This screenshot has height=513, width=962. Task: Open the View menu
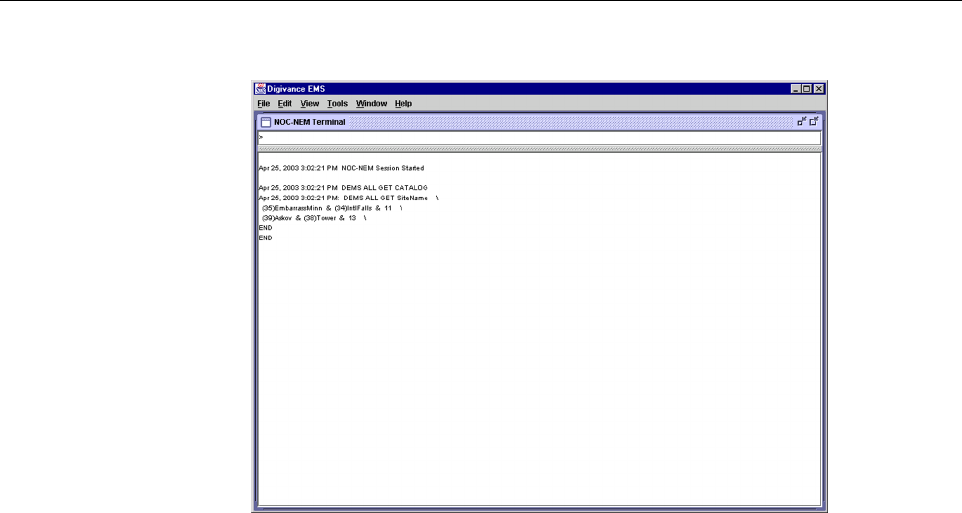tap(310, 104)
